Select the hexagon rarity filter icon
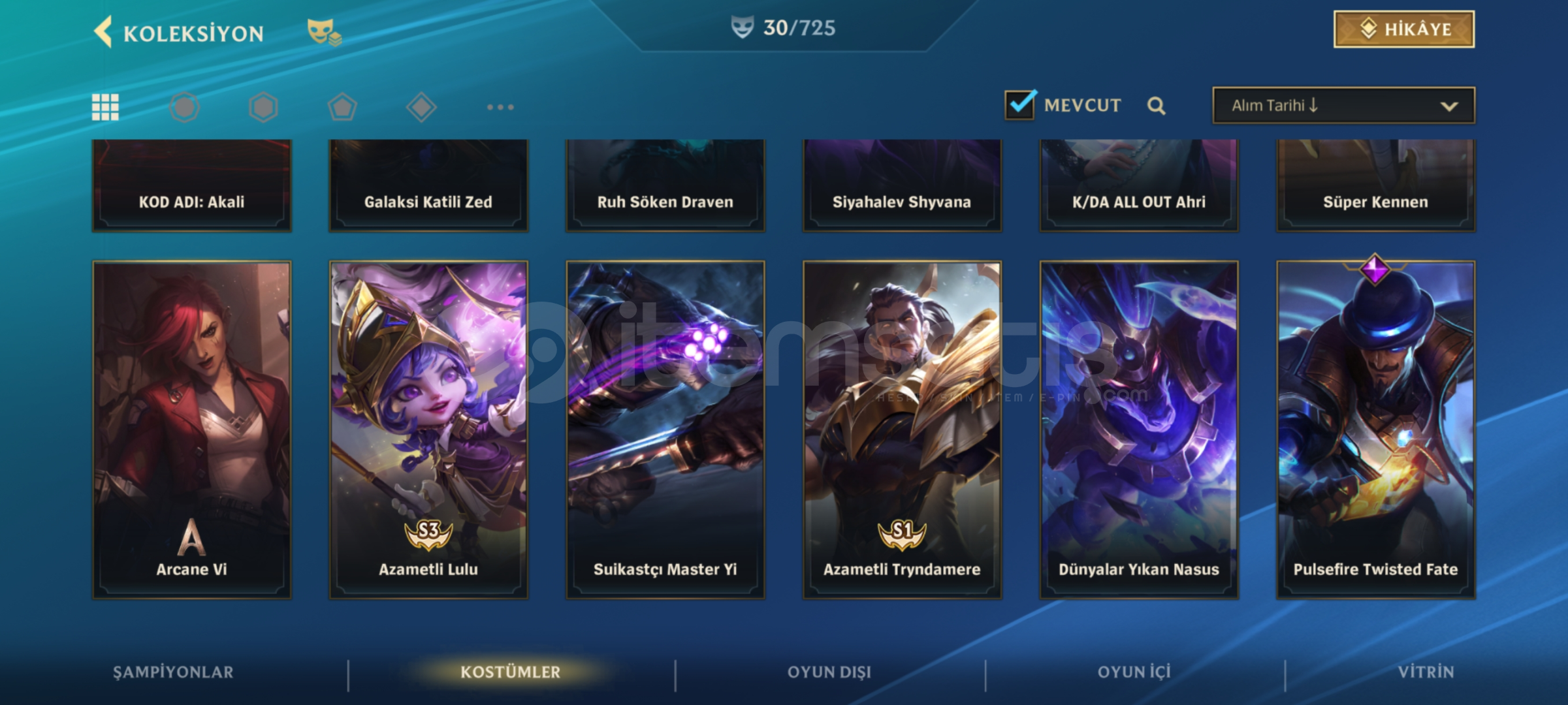The image size is (1568, 705). (x=263, y=107)
